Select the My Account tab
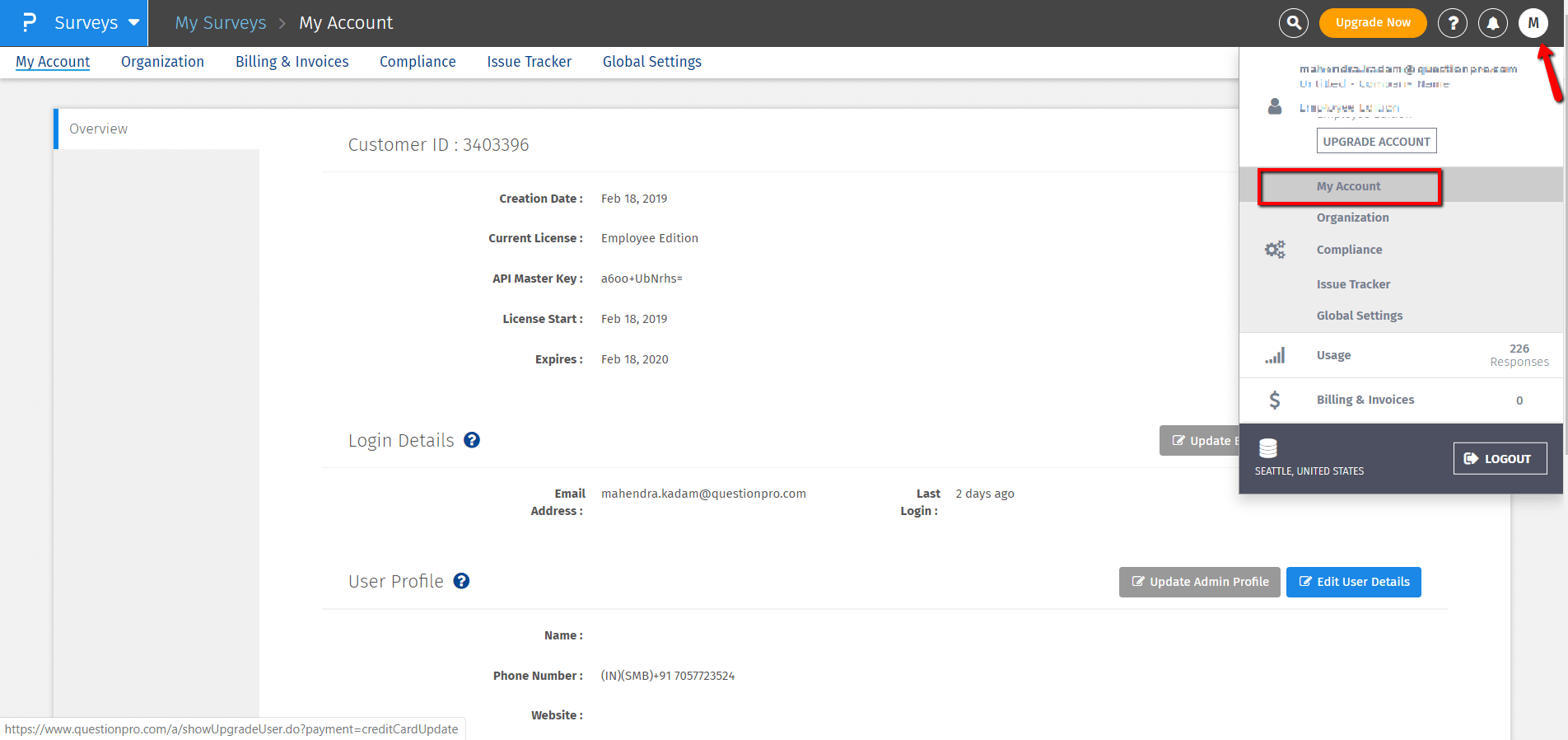 click(x=53, y=62)
